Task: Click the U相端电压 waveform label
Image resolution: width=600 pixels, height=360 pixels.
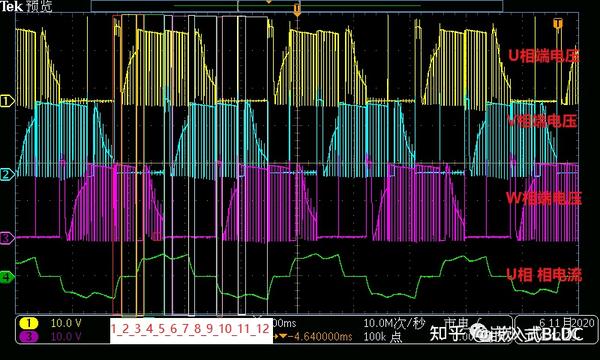Action: click(543, 56)
